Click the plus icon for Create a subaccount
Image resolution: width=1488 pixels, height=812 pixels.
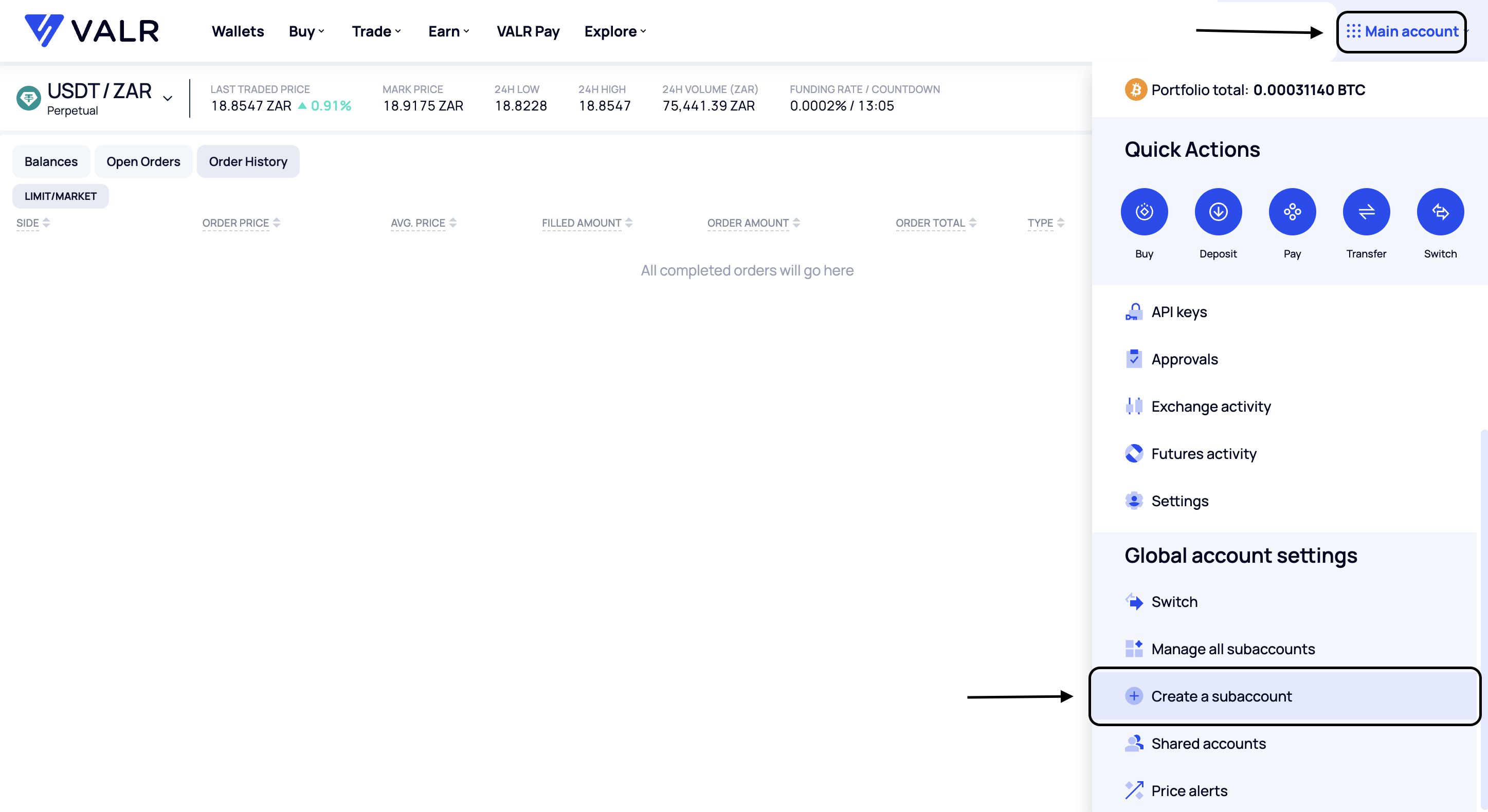pos(1133,696)
